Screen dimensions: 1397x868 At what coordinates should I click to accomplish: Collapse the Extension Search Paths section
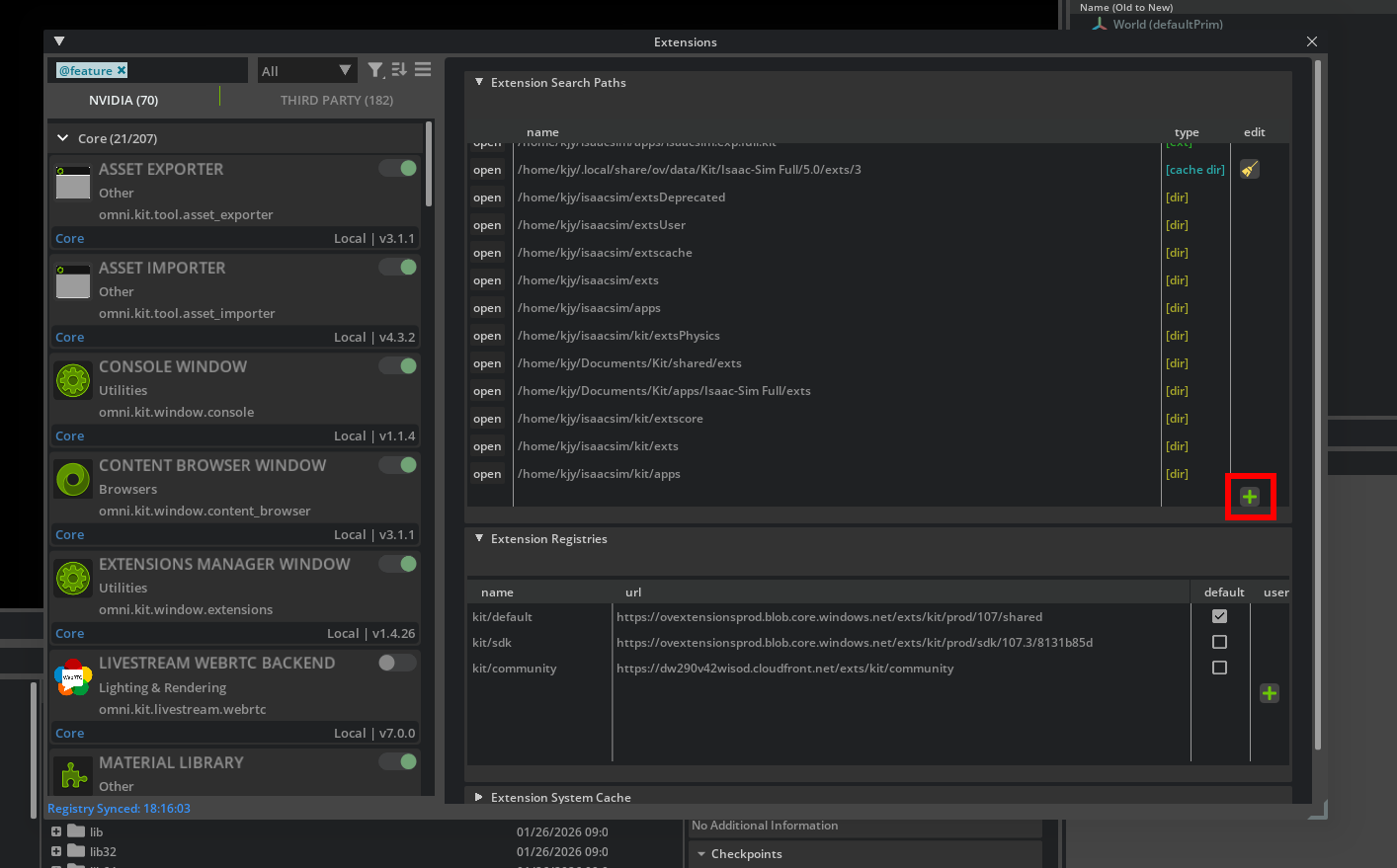click(479, 83)
